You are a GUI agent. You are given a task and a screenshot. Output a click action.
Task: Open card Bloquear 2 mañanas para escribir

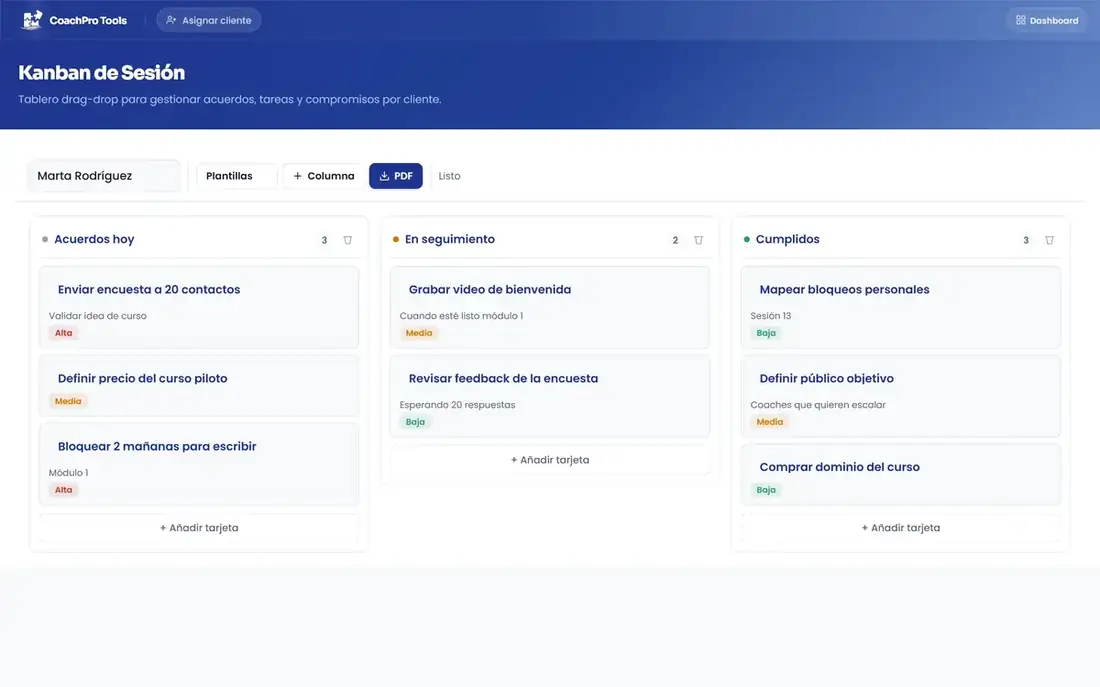pos(199,464)
